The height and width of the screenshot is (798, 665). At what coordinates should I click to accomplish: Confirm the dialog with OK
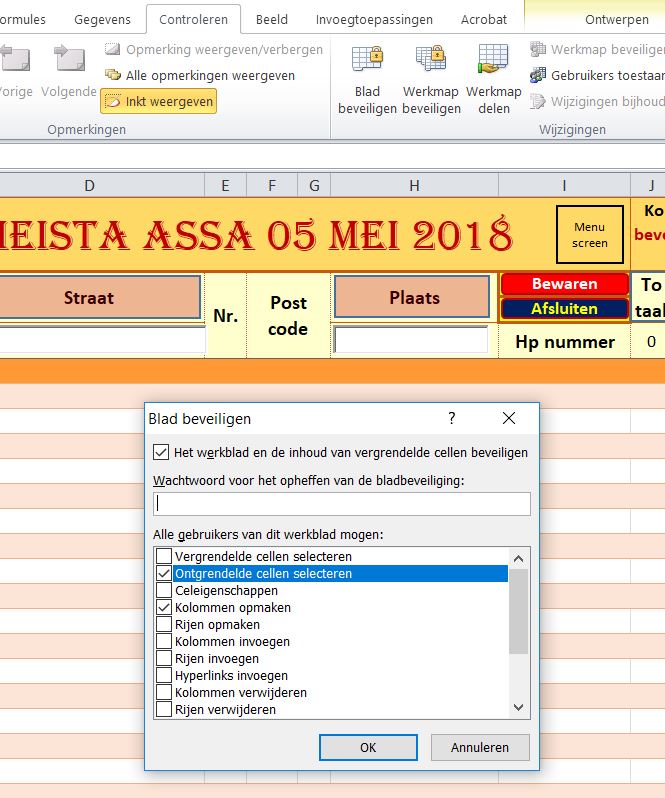(368, 747)
